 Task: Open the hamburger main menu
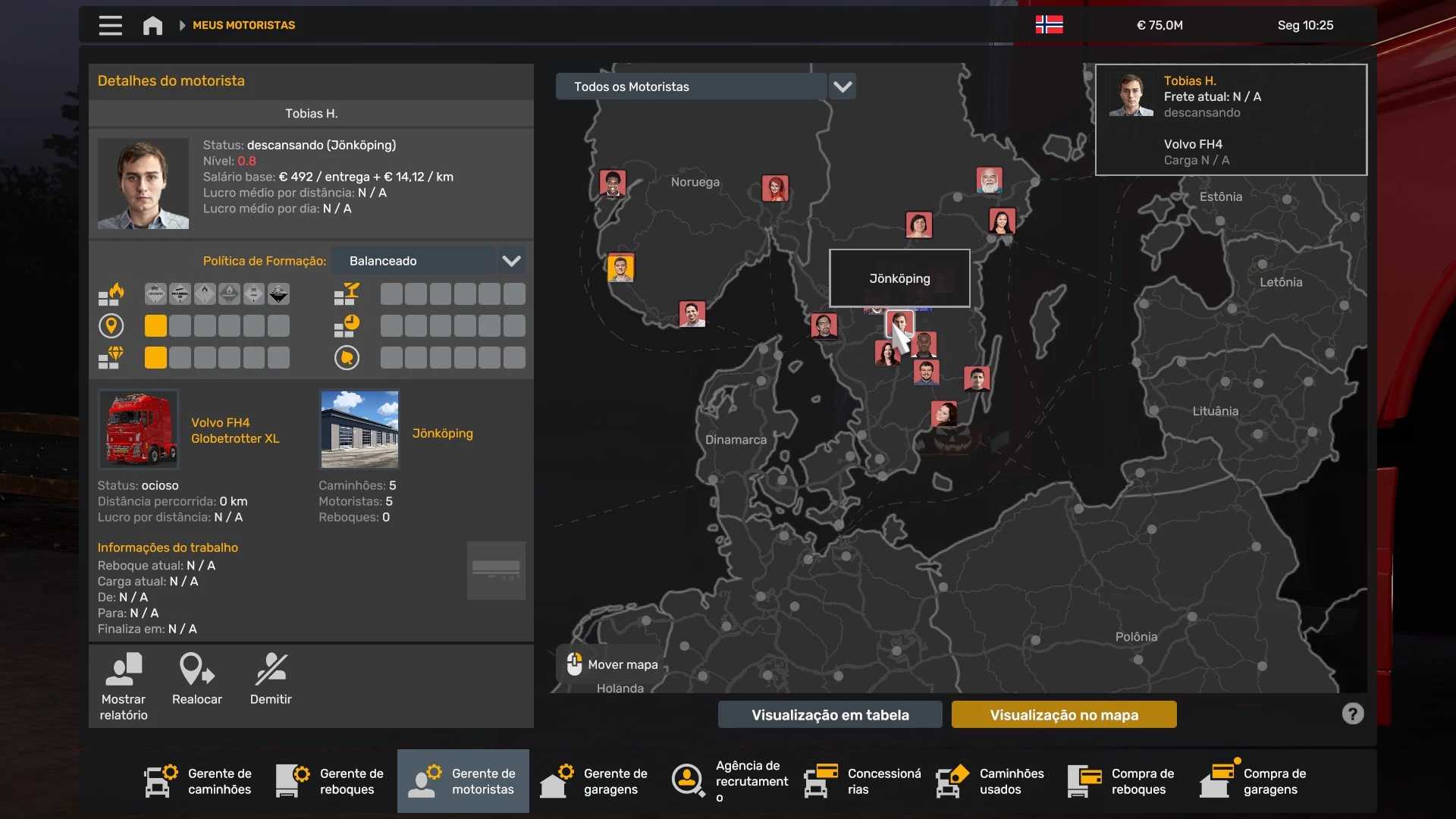110,25
